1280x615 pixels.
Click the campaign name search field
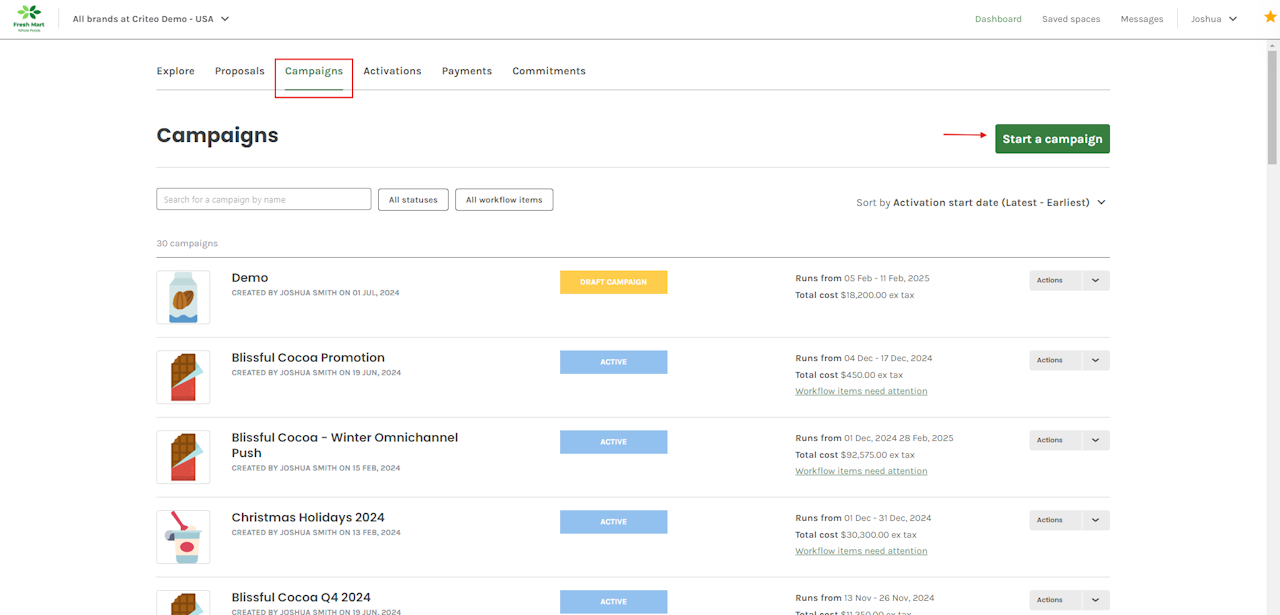[263, 200]
